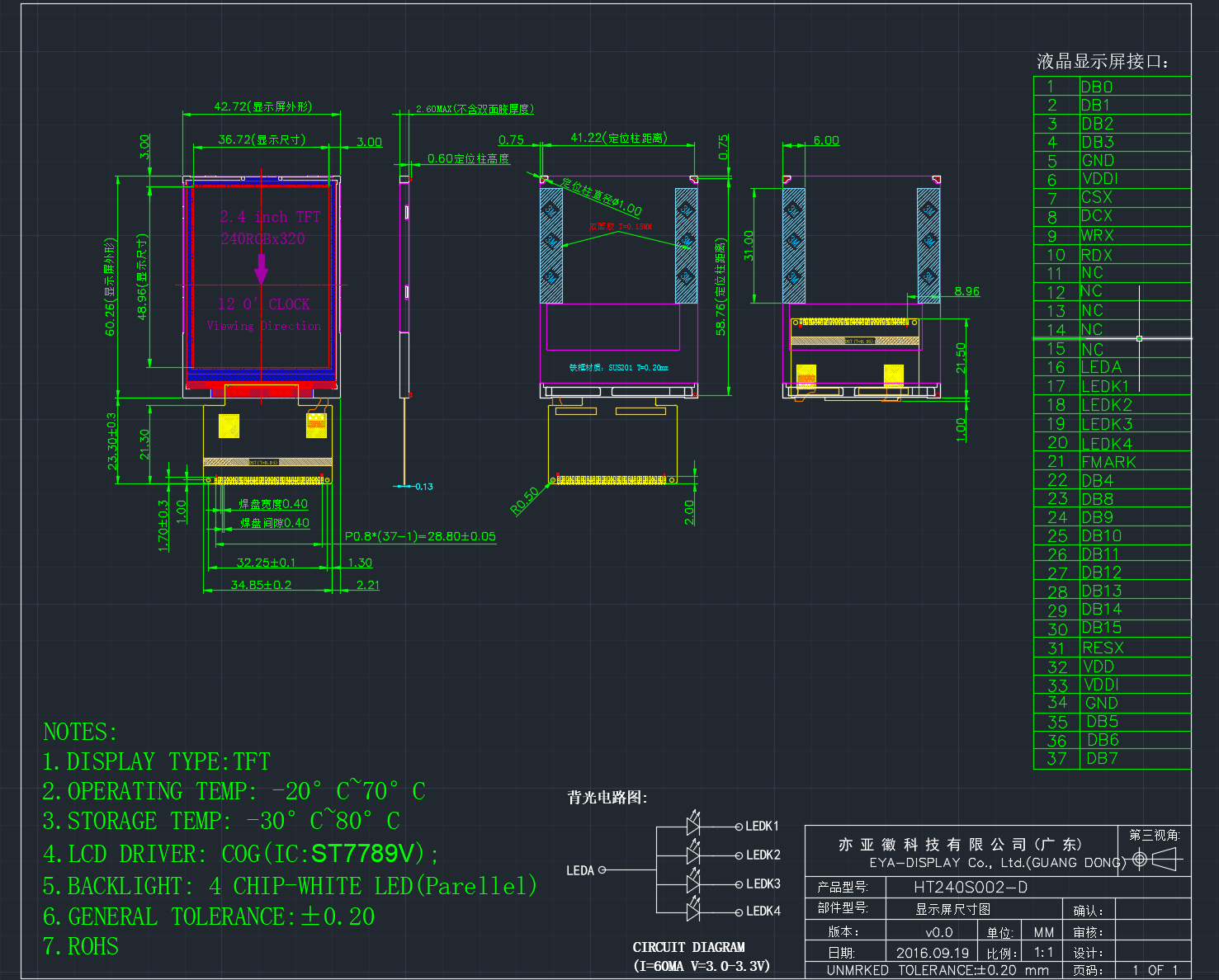This screenshot has height=980, width=1219.
Task: Select the OPERATING TEMP note line
Action: point(234,791)
